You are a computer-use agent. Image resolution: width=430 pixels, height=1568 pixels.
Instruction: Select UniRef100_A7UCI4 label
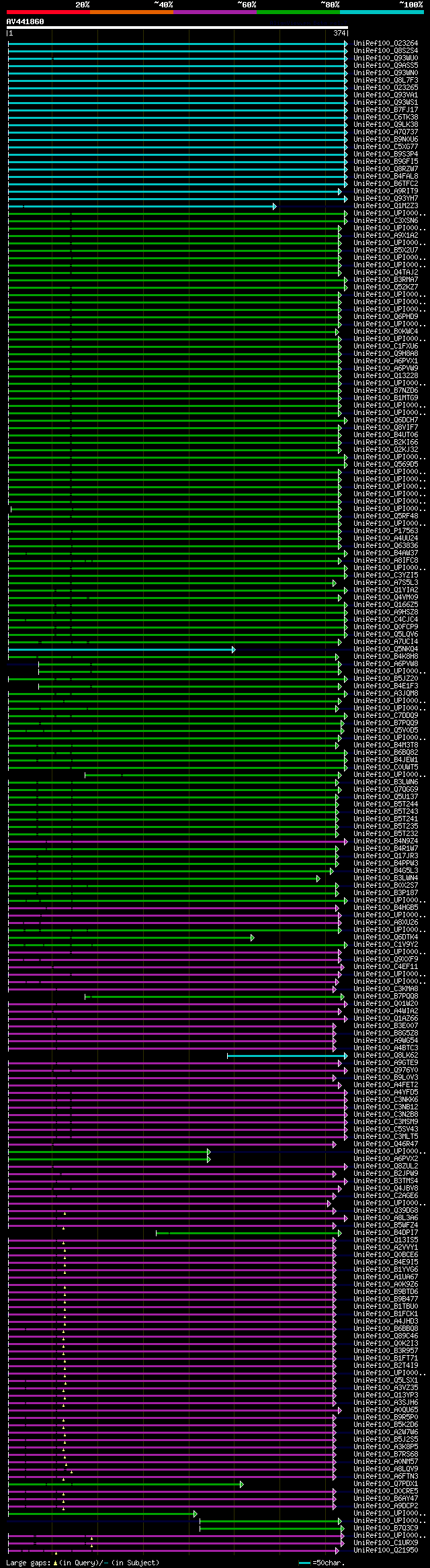click(x=386, y=641)
